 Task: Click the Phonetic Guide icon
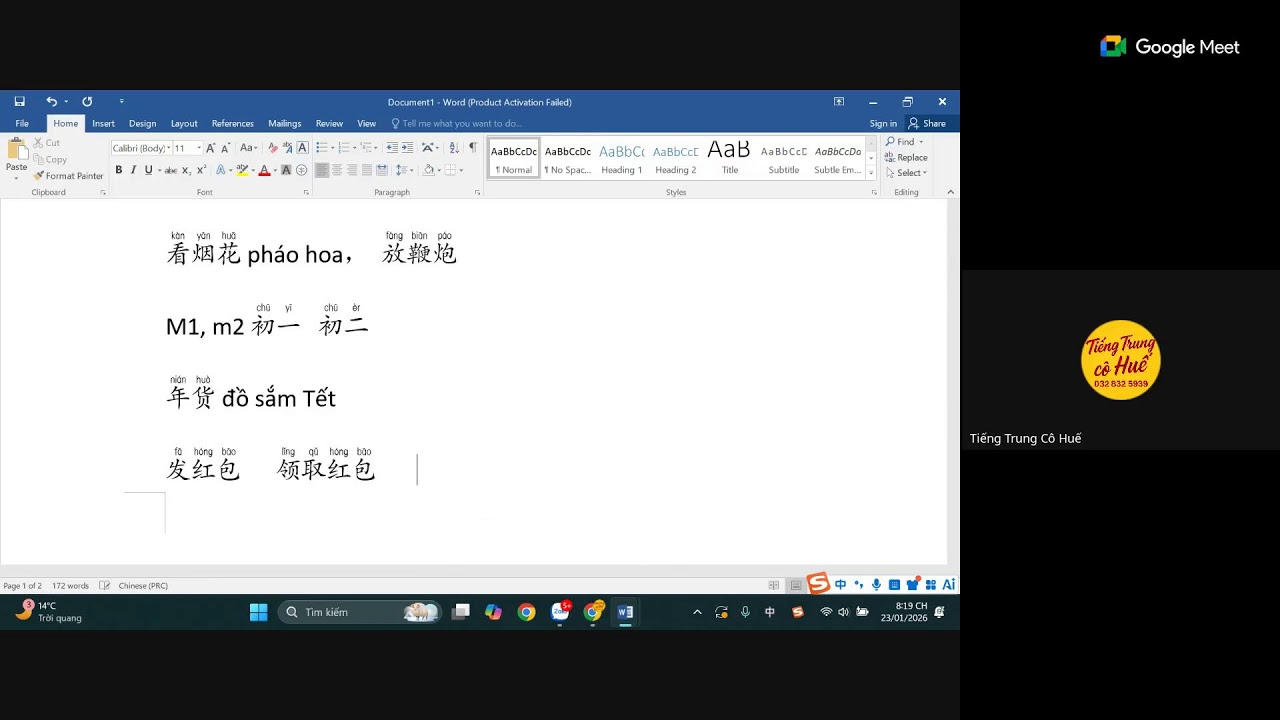[x=287, y=148]
